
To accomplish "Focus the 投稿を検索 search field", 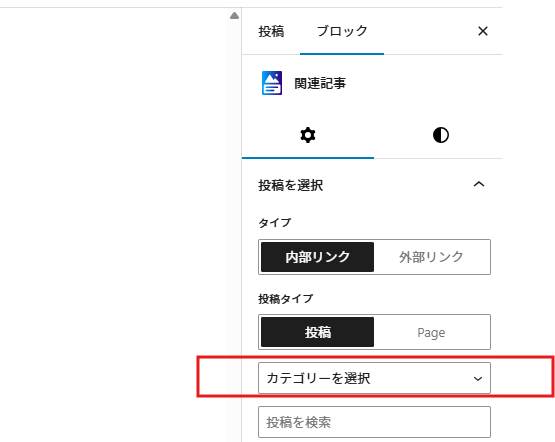I will tap(374, 422).
